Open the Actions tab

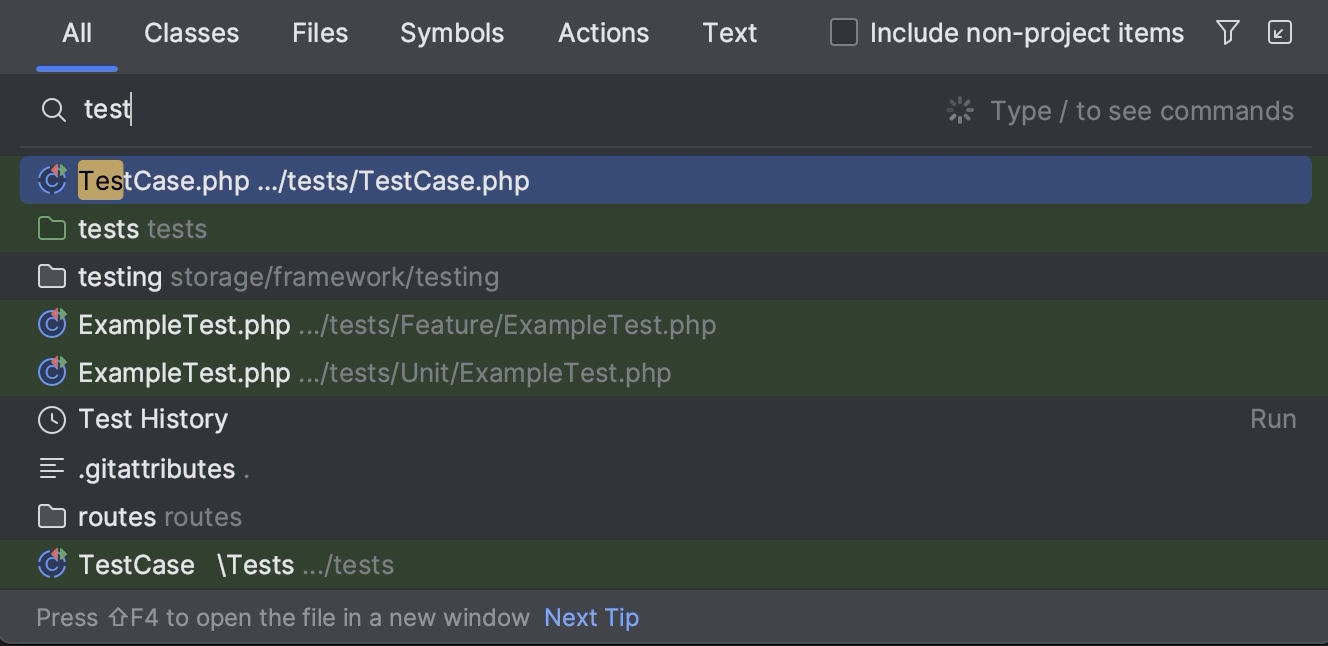603,32
